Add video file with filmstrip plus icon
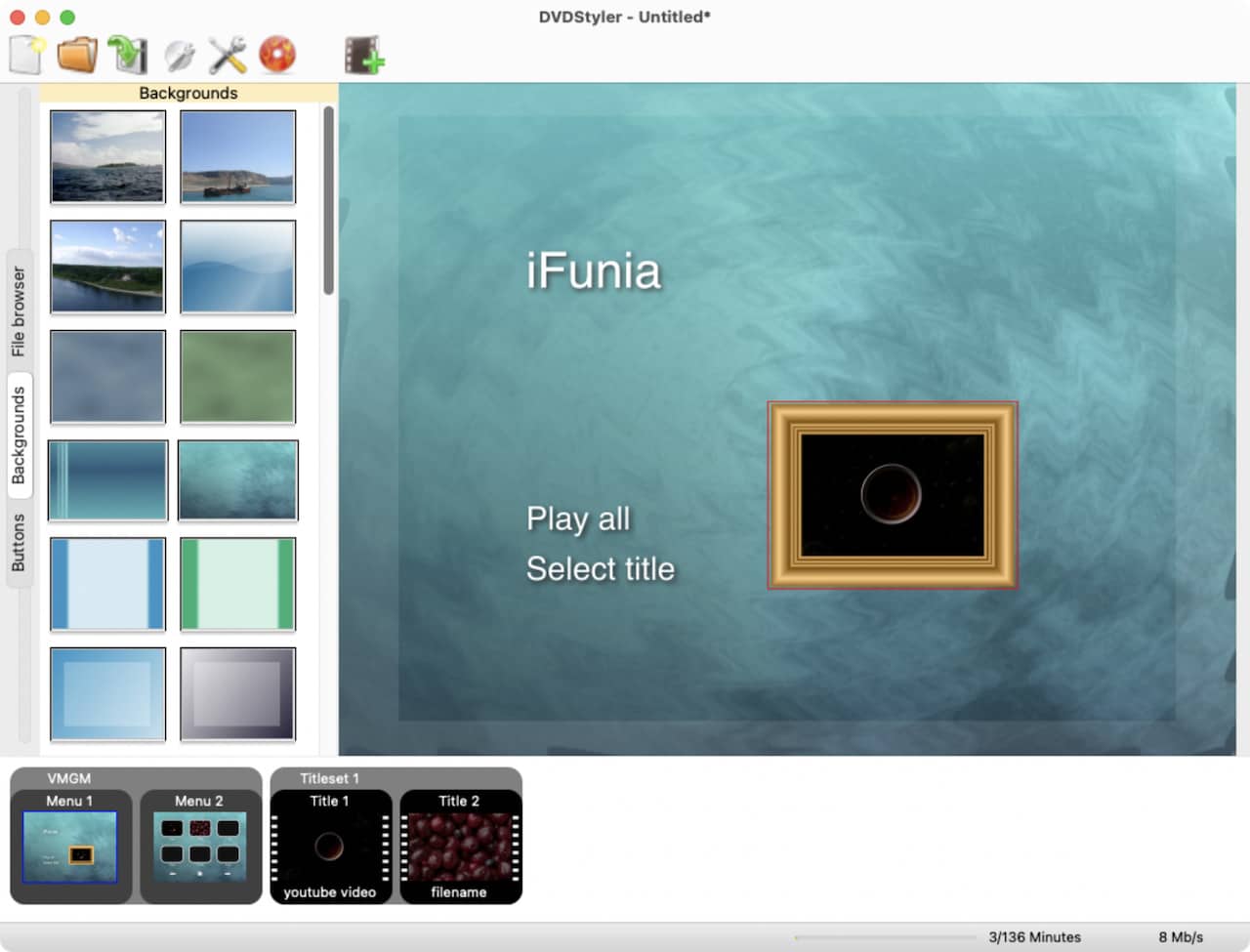1250x952 pixels. [364, 56]
